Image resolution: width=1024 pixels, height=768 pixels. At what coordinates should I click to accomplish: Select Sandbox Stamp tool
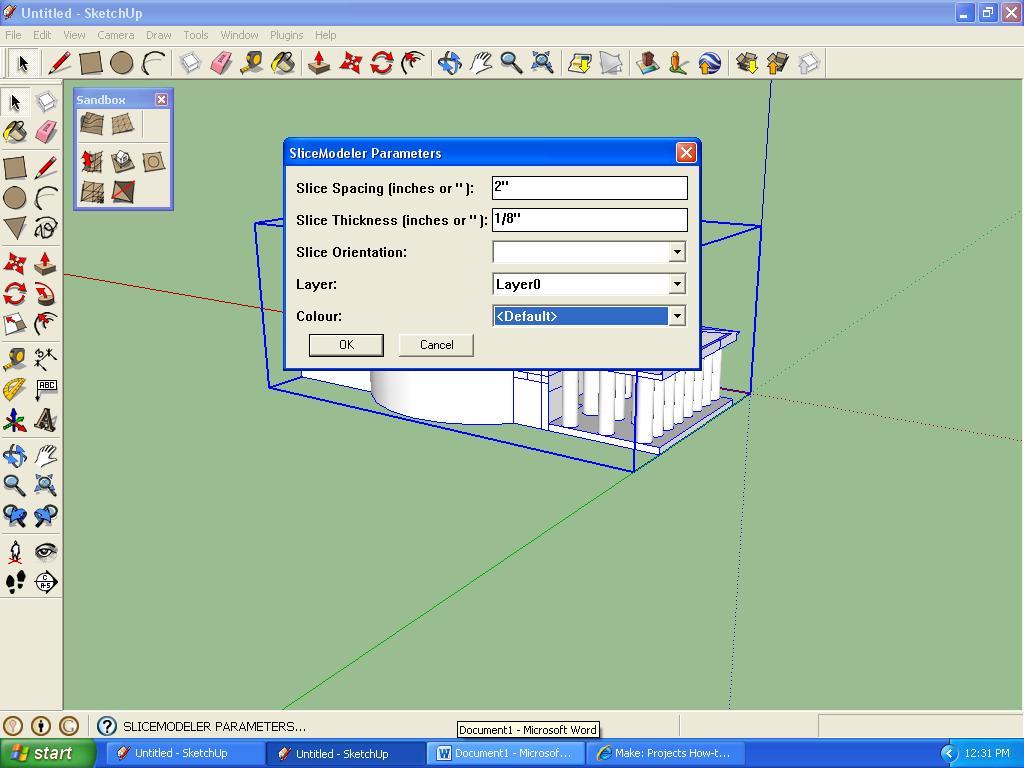coord(122,161)
